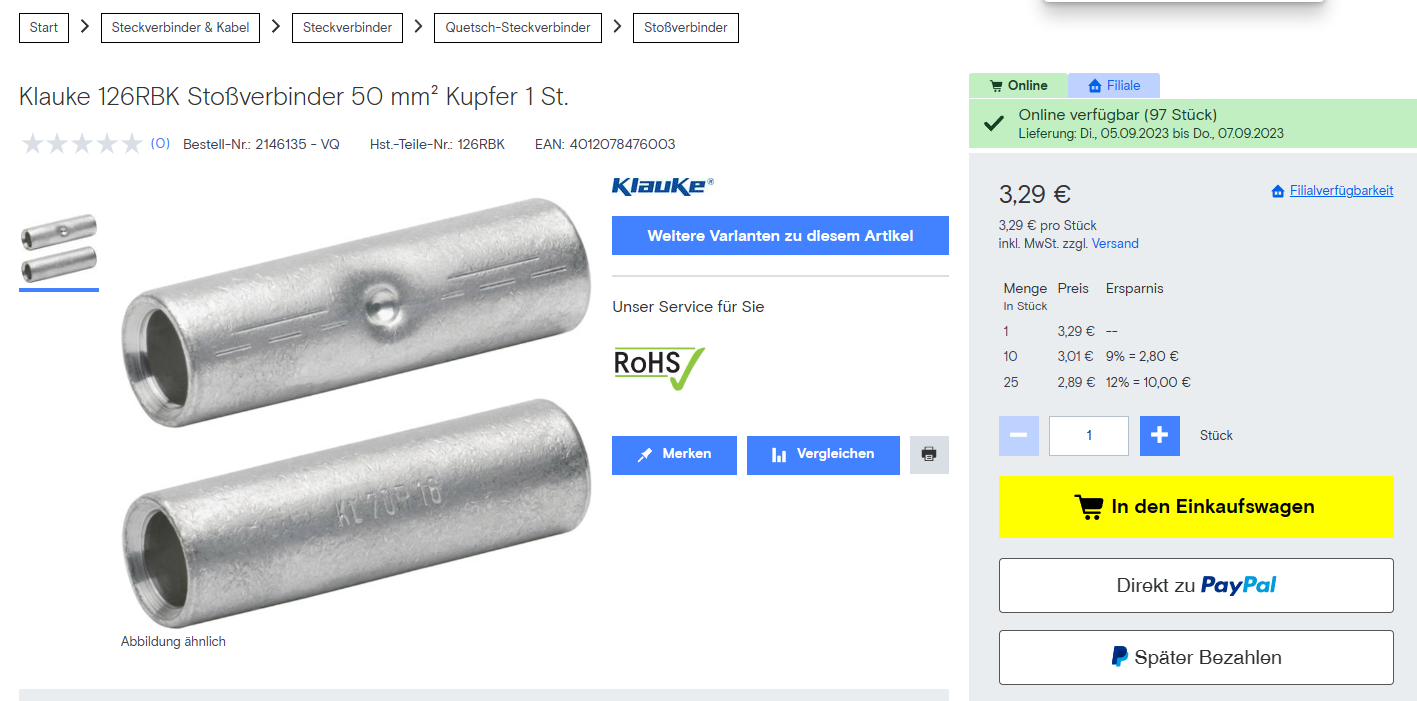Click the Klauke brand logo

point(663,186)
